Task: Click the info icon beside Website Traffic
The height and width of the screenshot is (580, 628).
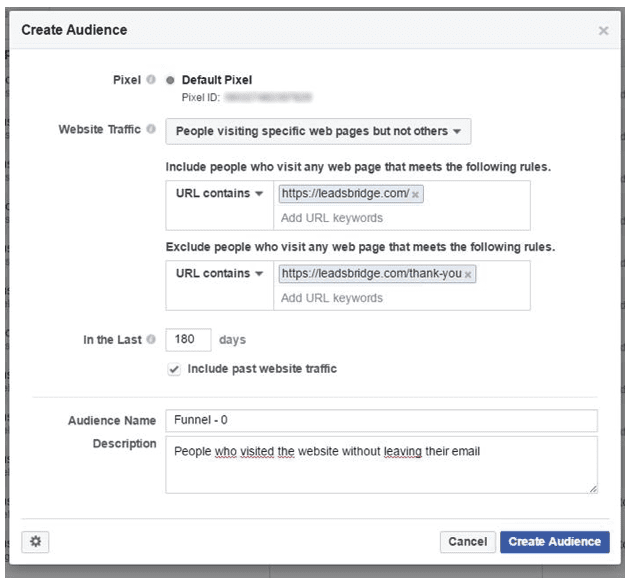Action: pos(150,129)
